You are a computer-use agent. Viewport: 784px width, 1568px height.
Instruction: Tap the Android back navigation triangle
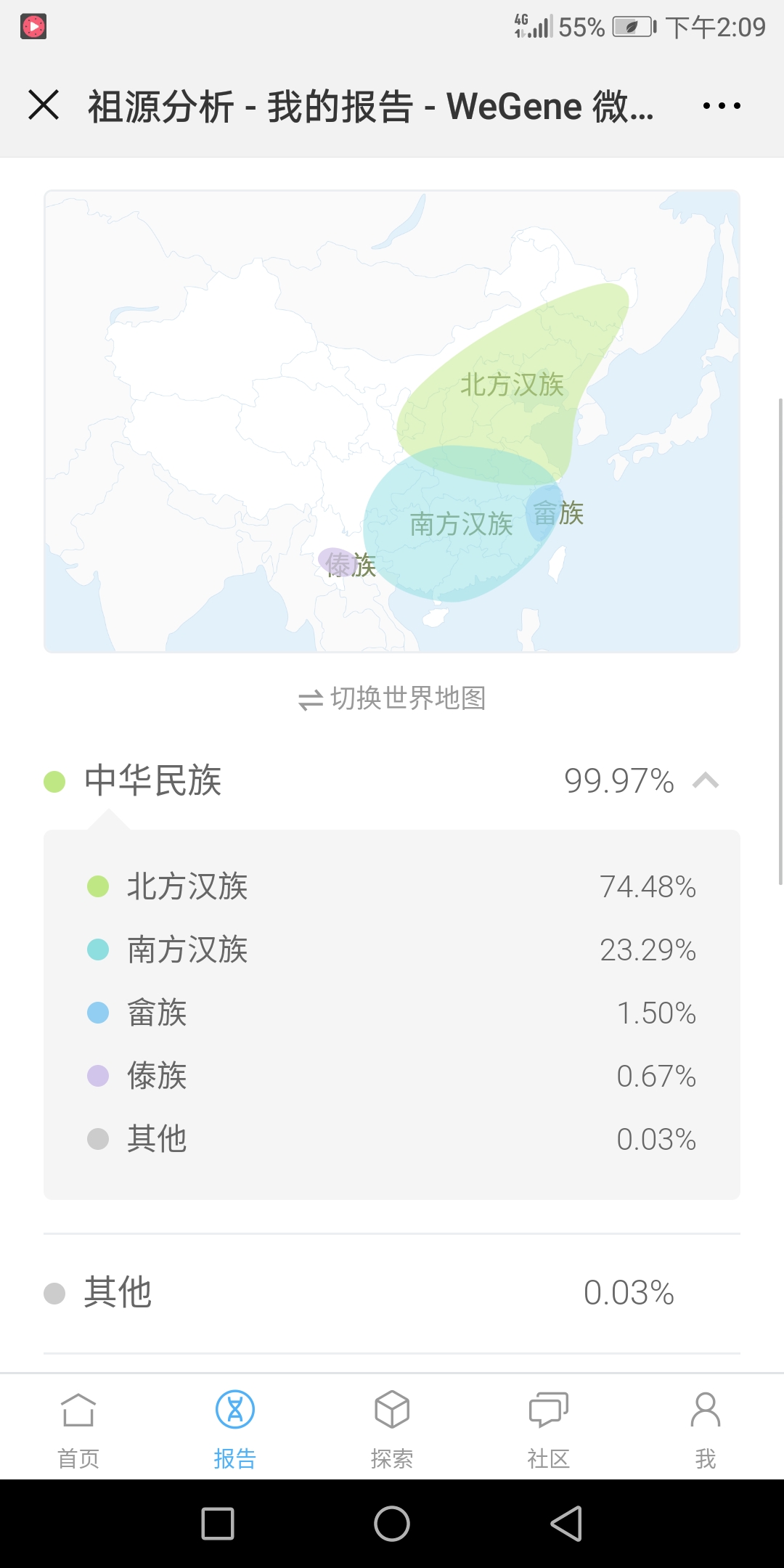coord(566,1523)
